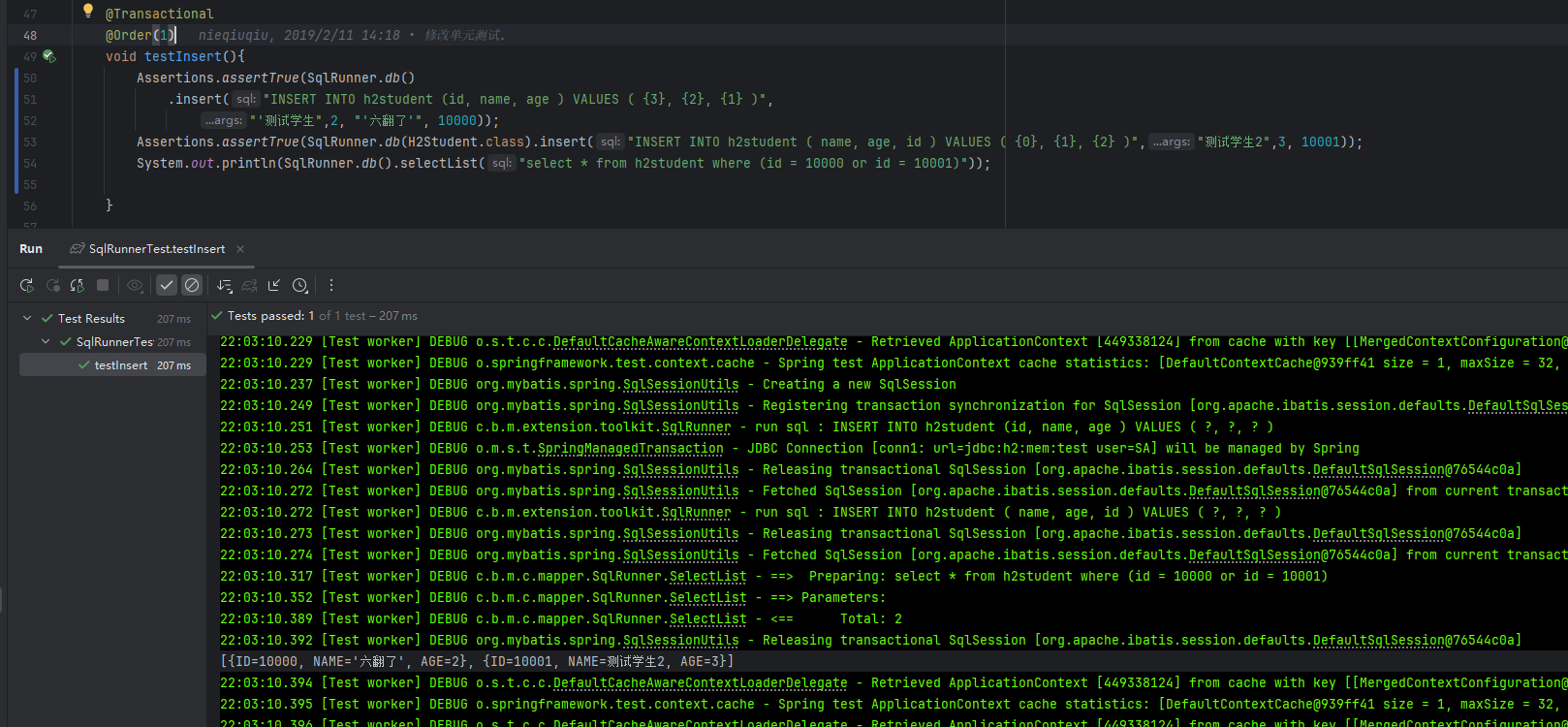Click the run gutter icon beside testInsert
The width and height of the screenshot is (1568, 727).
[48, 56]
